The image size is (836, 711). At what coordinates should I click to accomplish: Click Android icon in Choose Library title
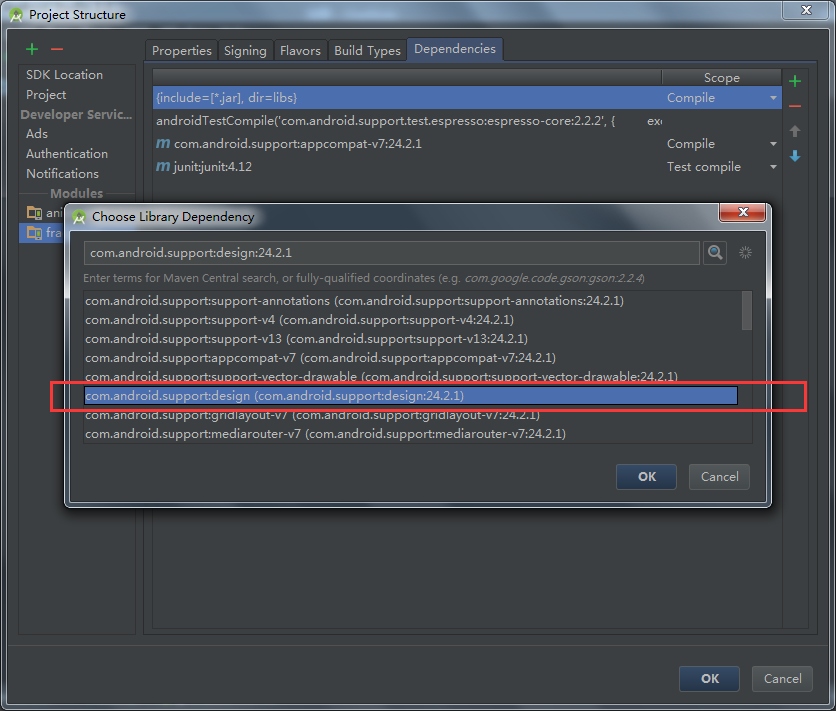click(x=79, y=217)
